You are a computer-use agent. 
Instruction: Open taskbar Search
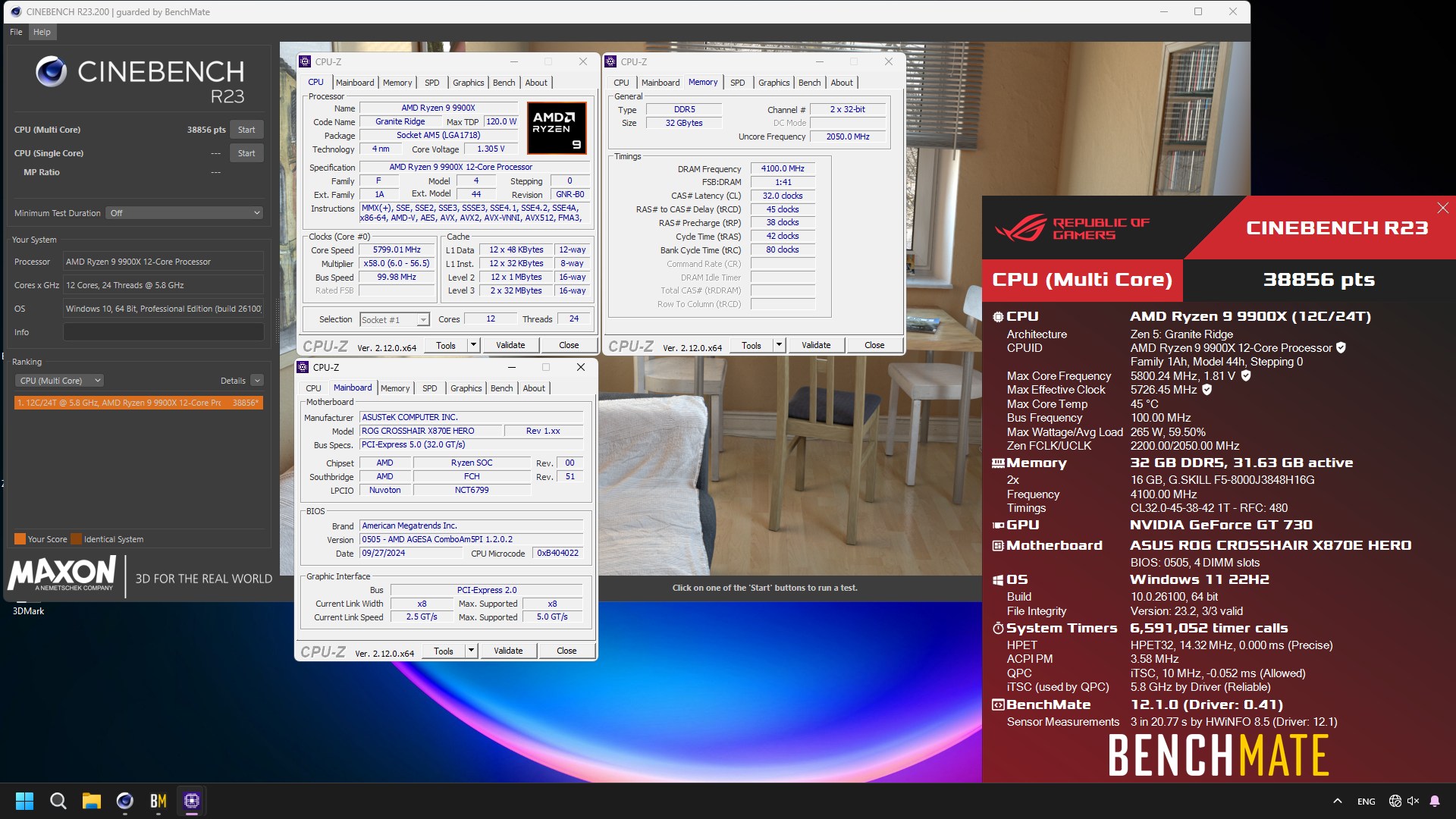point(58,801)
